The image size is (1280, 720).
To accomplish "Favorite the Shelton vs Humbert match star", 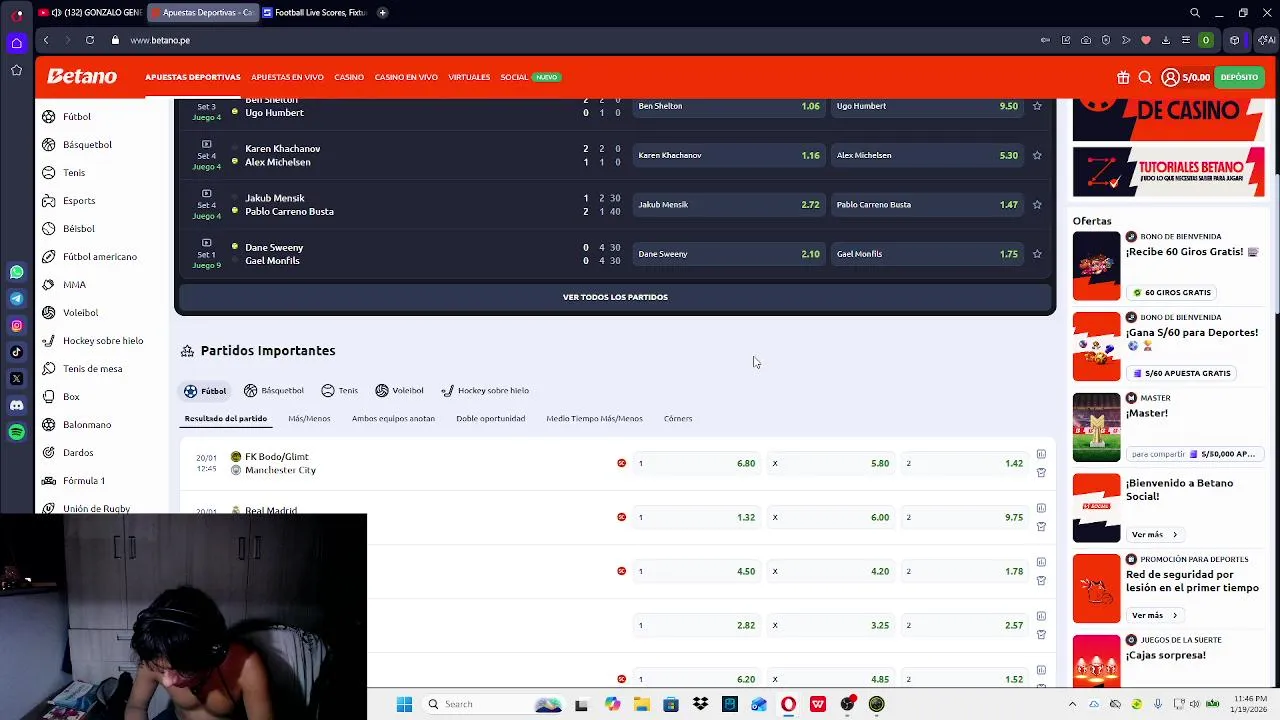I will coord(1037,106).
